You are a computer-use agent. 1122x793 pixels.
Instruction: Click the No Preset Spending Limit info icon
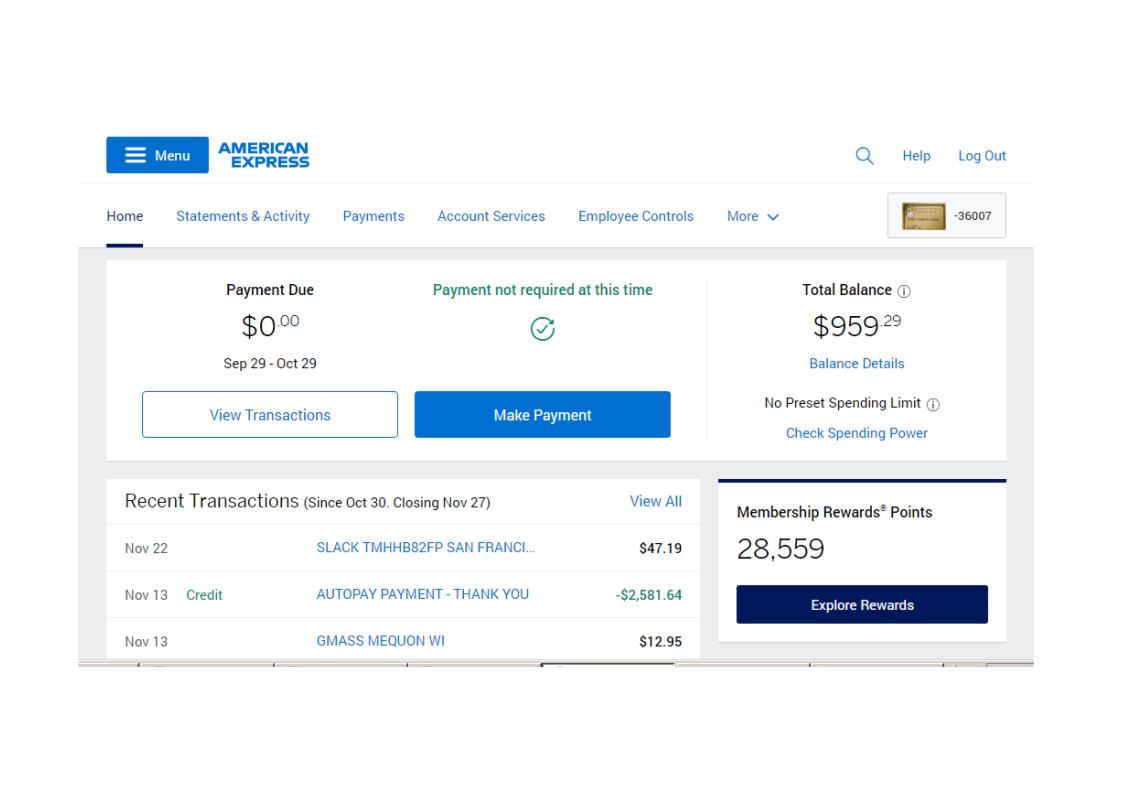coord(933,404)
